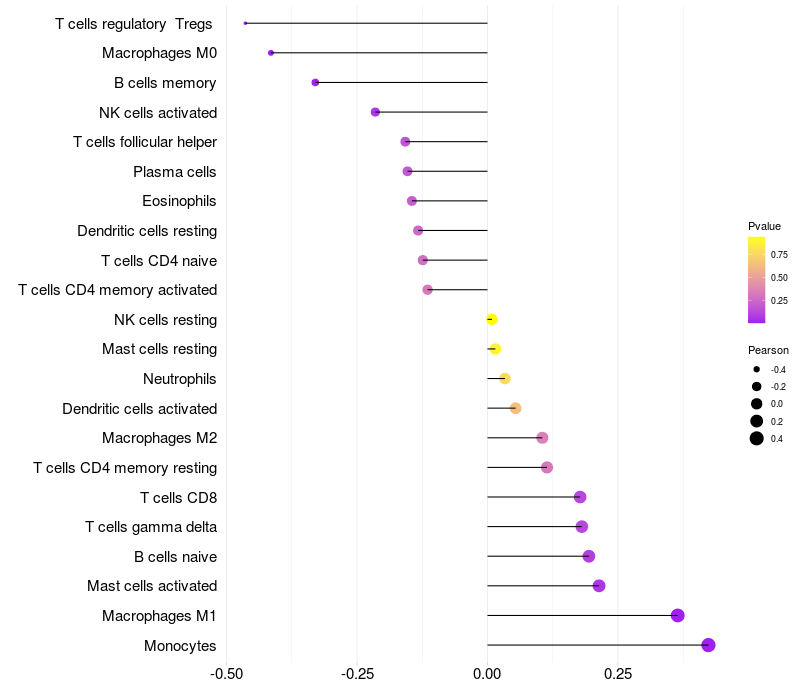800x700 pixels.
Task: Click the B cells memory axis label
Action: click(x=165, y=83)
